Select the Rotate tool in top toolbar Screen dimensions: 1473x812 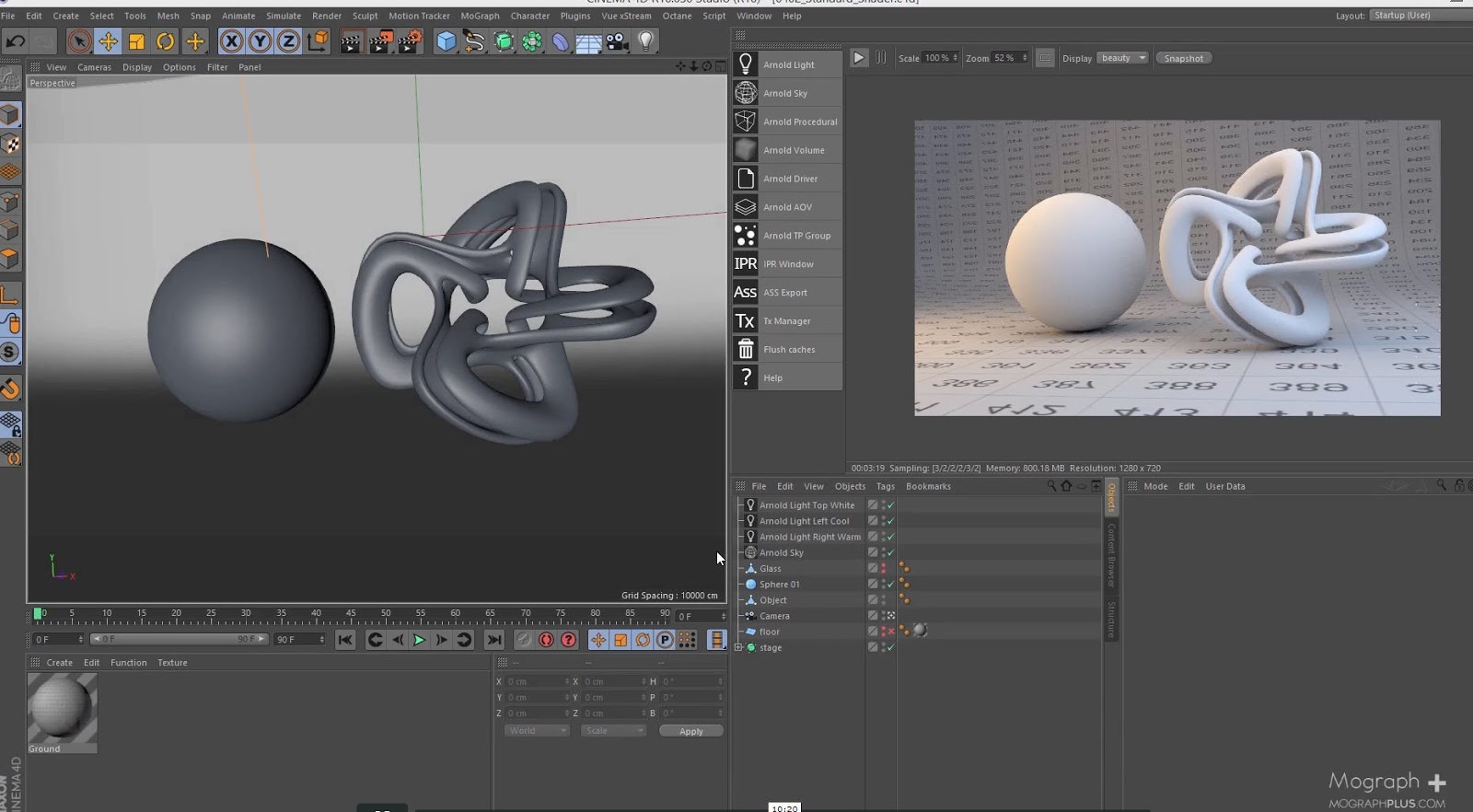[x=166, y=41]
